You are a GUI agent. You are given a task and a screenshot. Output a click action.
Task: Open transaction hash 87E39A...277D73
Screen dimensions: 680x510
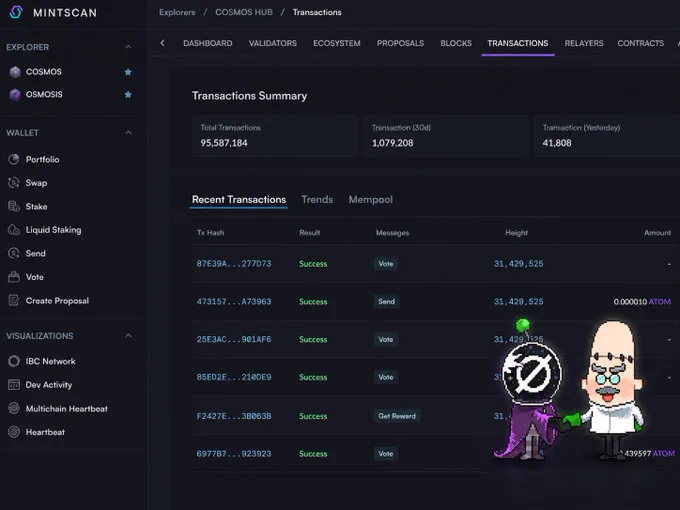click(x=234, y=264)
